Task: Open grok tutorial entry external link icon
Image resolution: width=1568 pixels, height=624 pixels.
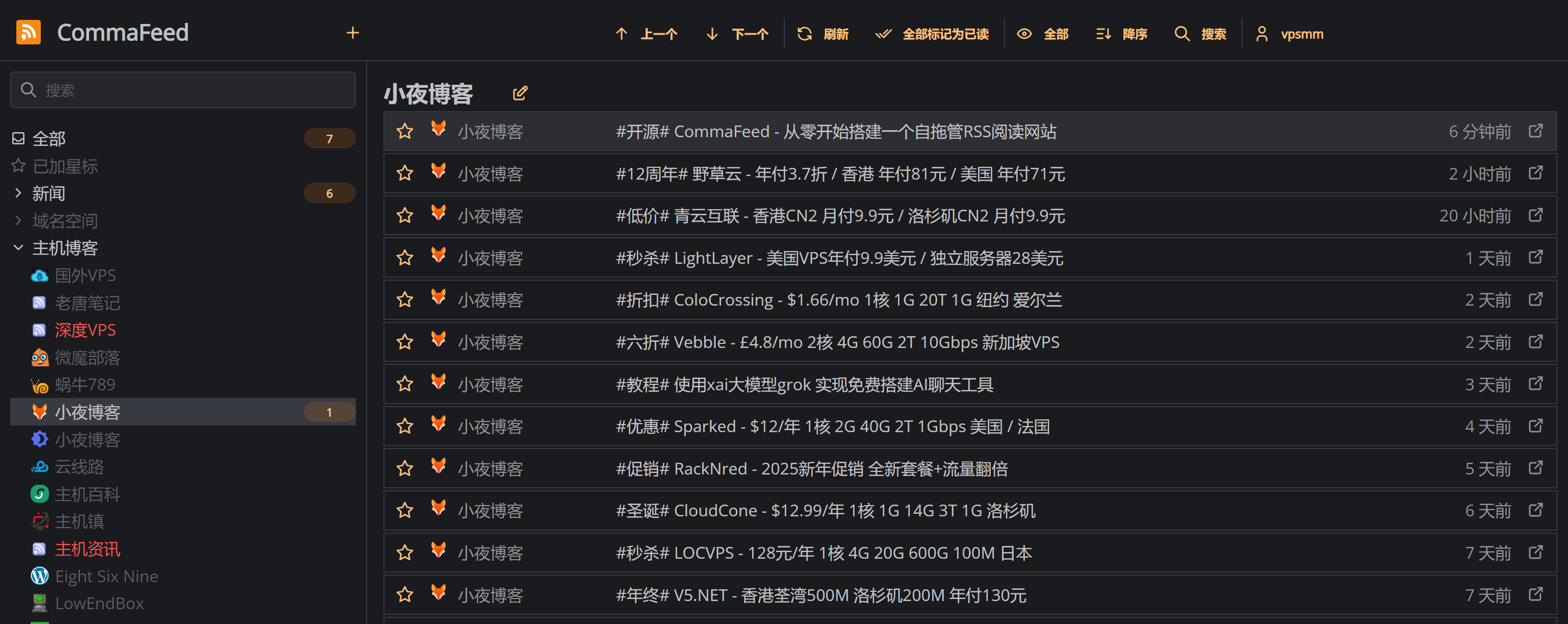Action: 1536,384
